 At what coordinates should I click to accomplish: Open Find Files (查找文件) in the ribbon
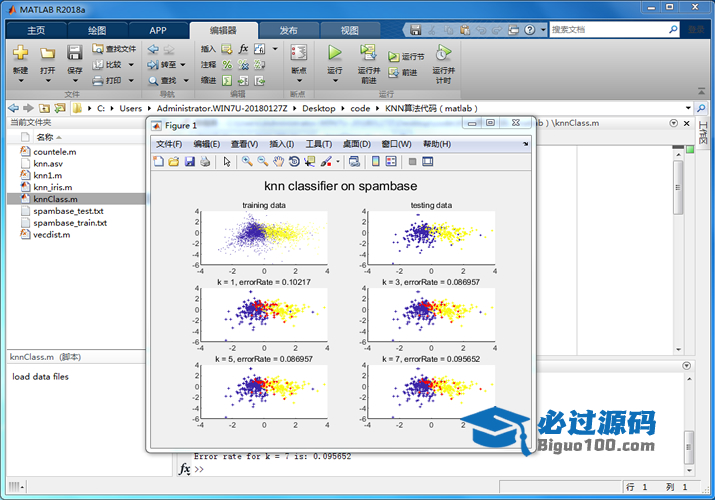(x=114, y=49)
